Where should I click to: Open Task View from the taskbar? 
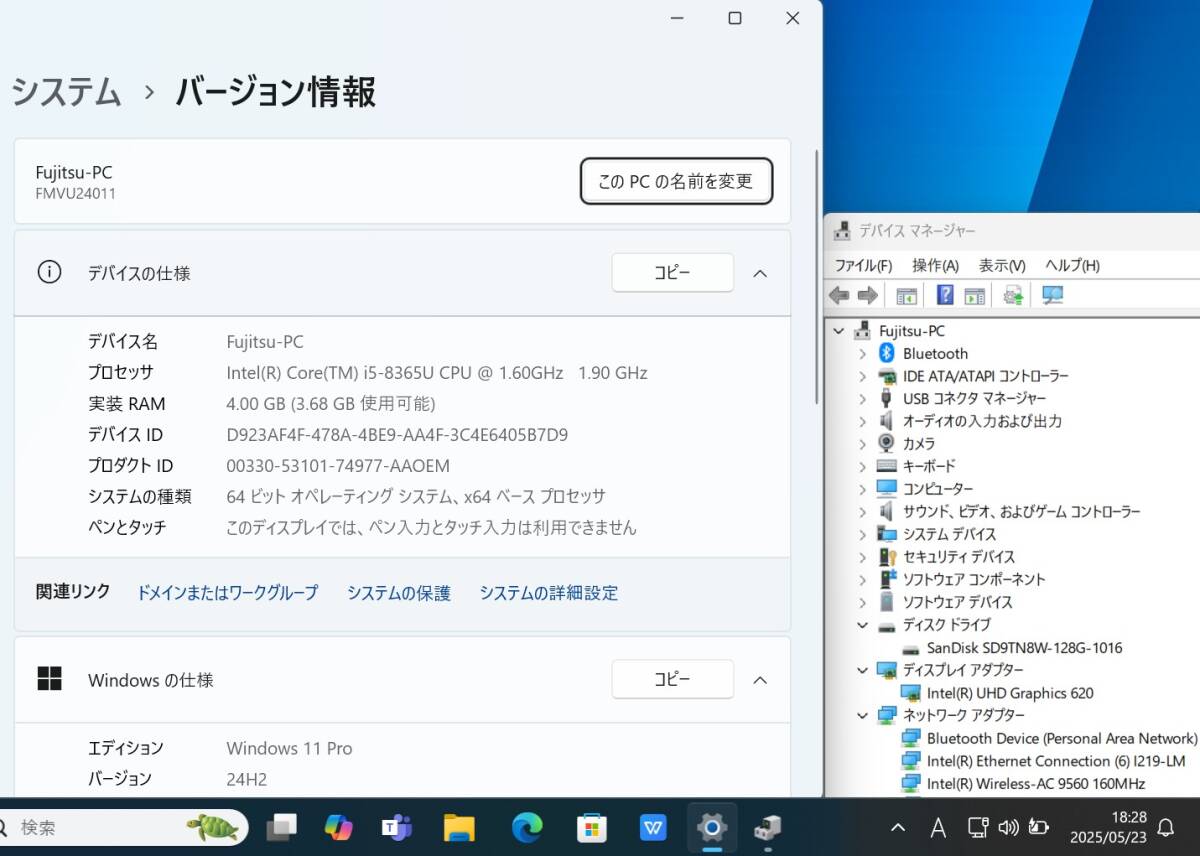pyautogui.click(x=282, y=827)
